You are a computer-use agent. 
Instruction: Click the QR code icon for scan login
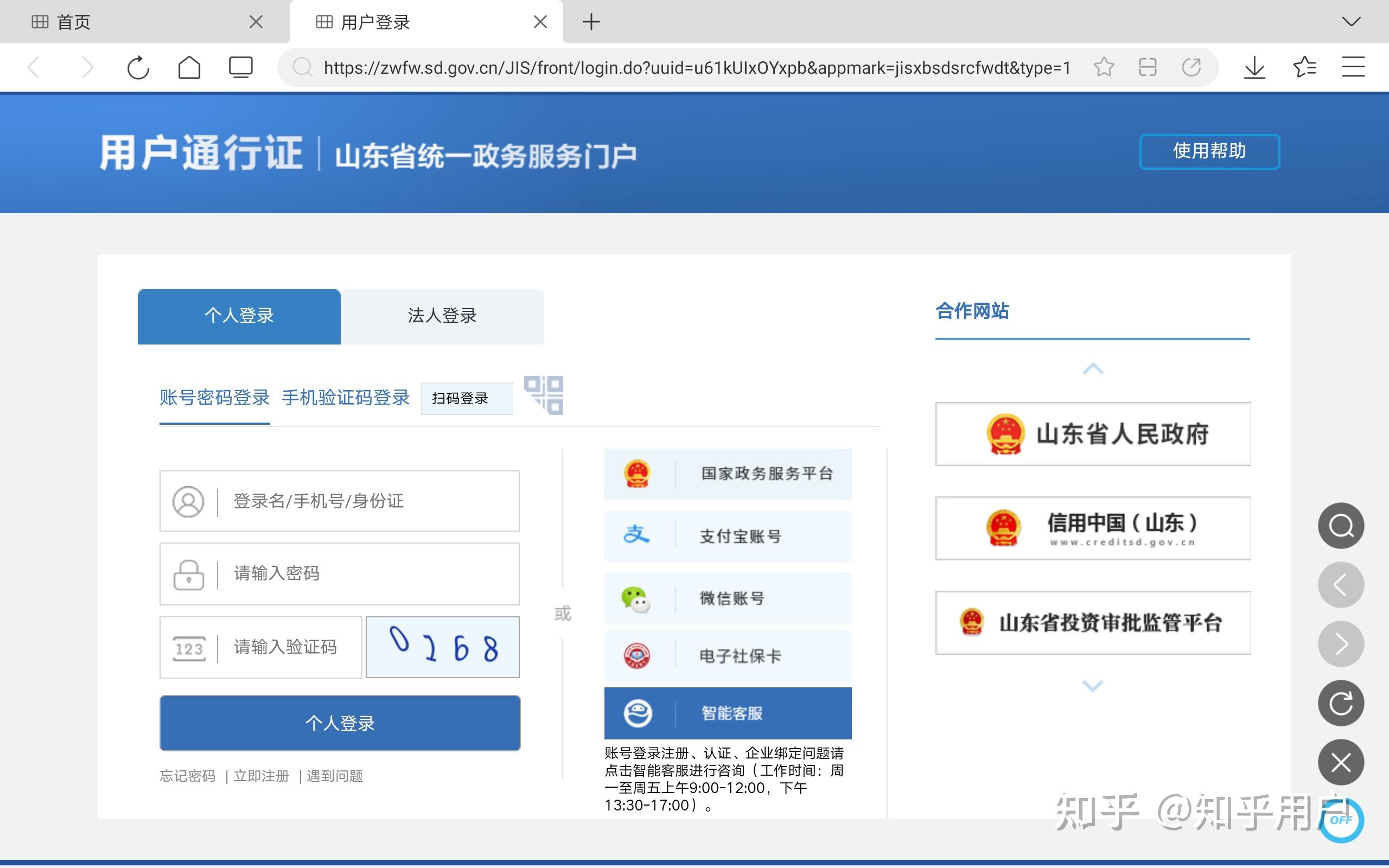click(544, 395)
